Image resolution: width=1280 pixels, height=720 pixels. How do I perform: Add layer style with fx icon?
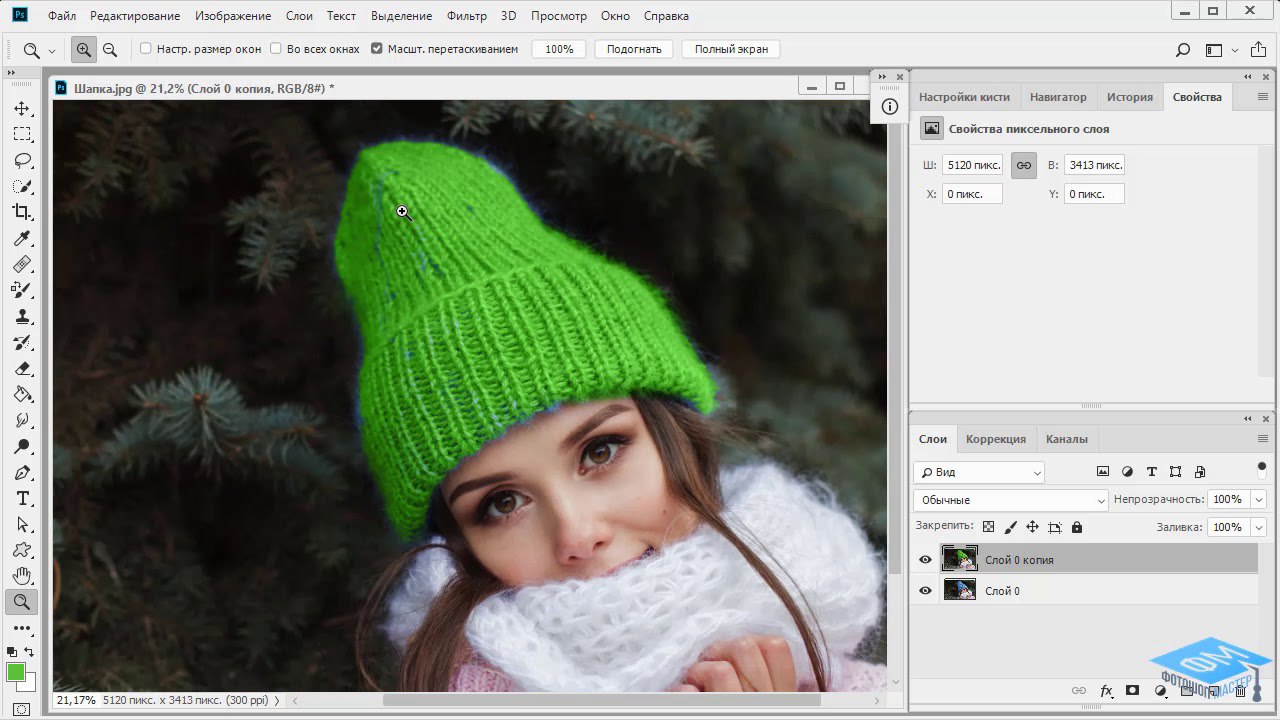click(1107, 691)
